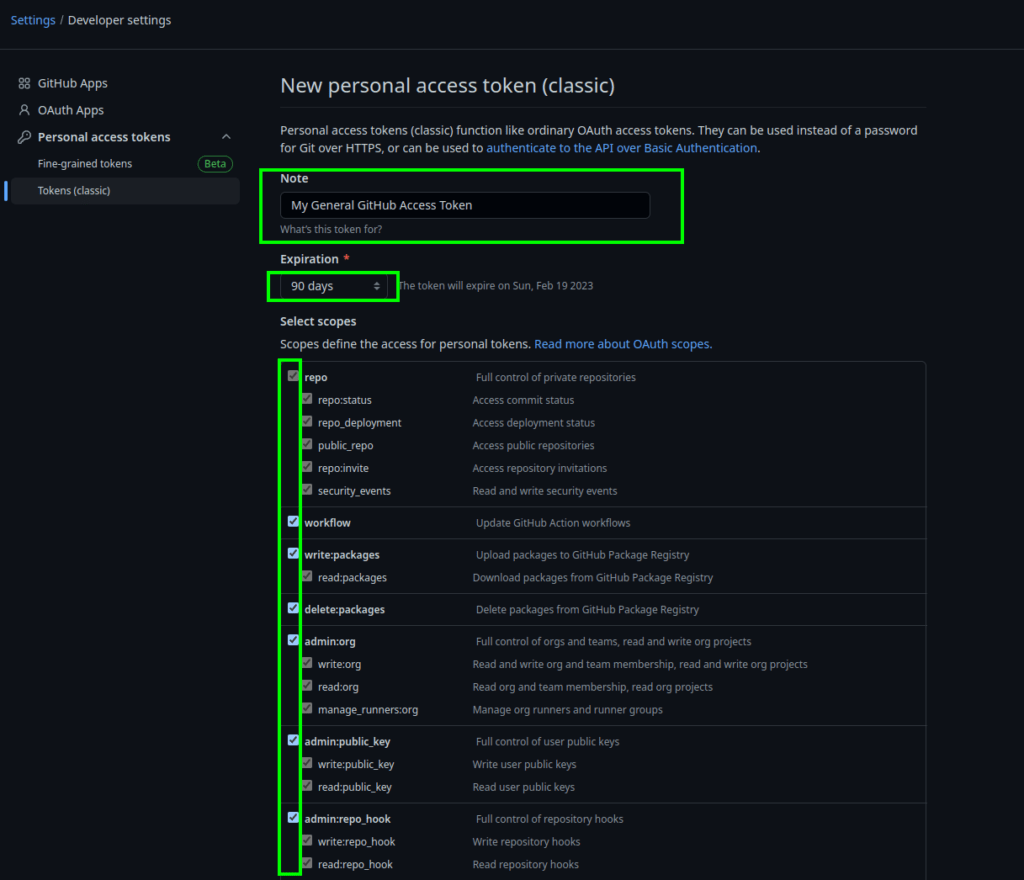Toggle the read:repo_hook checkbox
Image resolution: width=1024 pixels, height=880 pixels.
[x=307, y=864]
